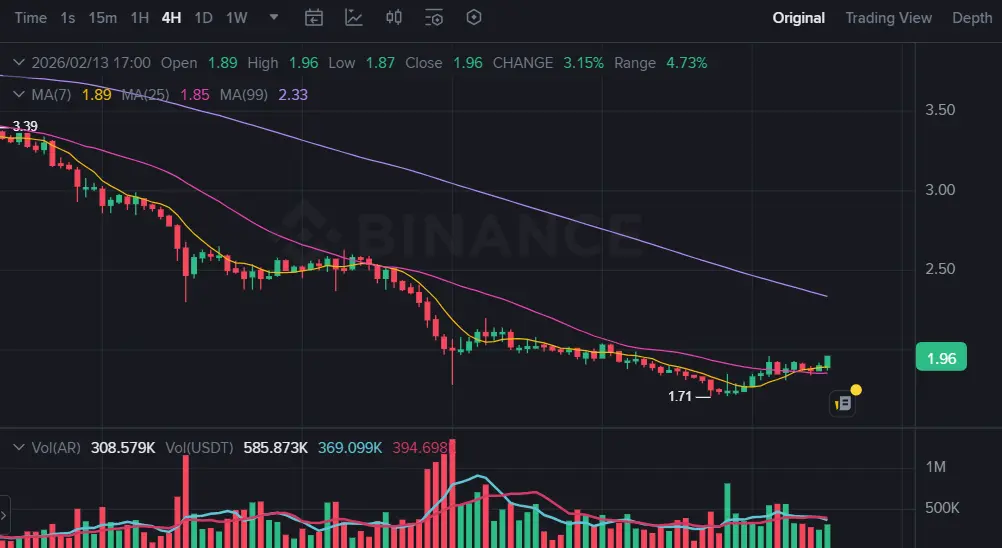Viewport: 1002px width, 548px height.
Task: Select the 1W time interval
Action: (x=236, y=18)
